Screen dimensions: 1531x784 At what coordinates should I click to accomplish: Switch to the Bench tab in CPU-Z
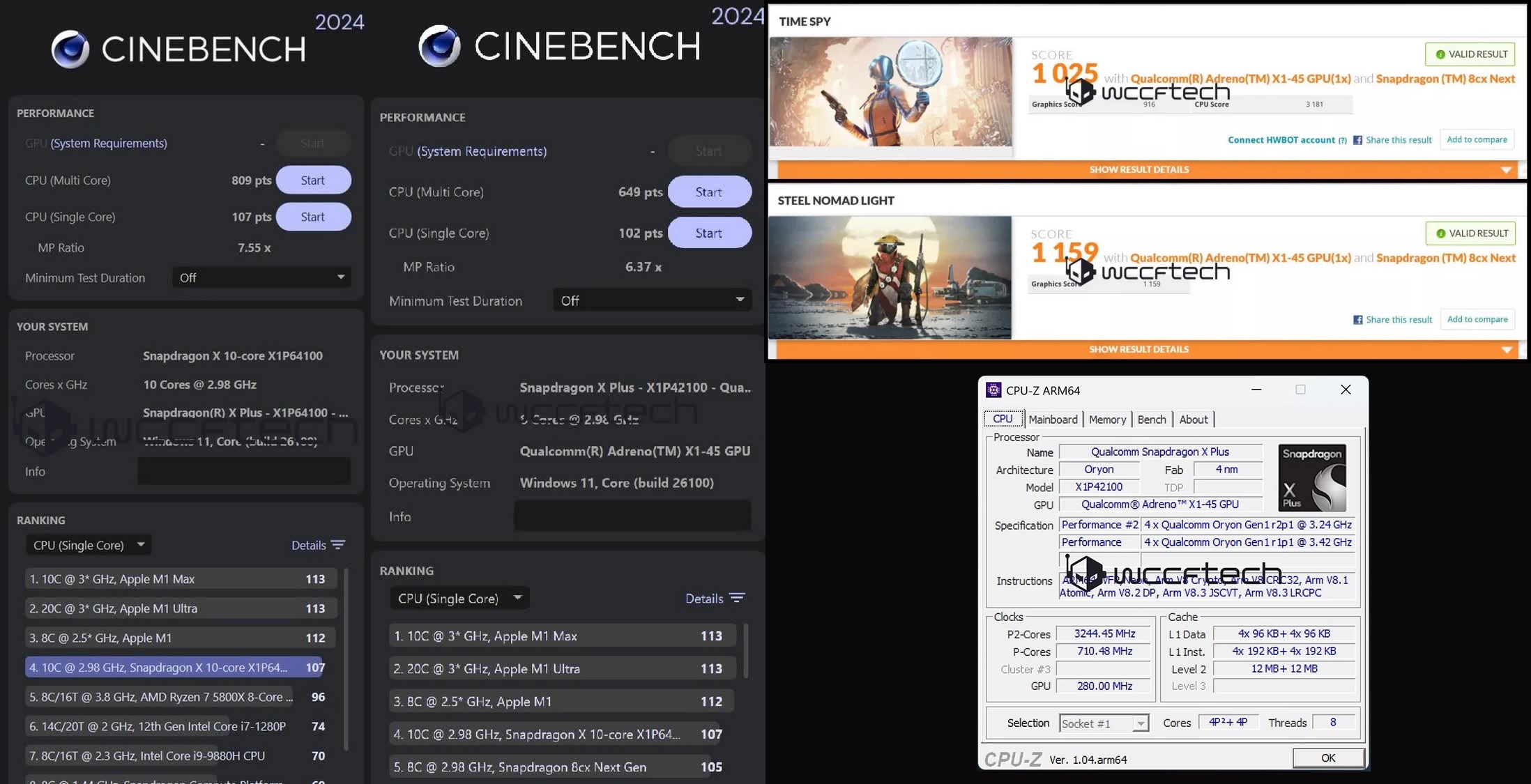(x=1151, y=420)
